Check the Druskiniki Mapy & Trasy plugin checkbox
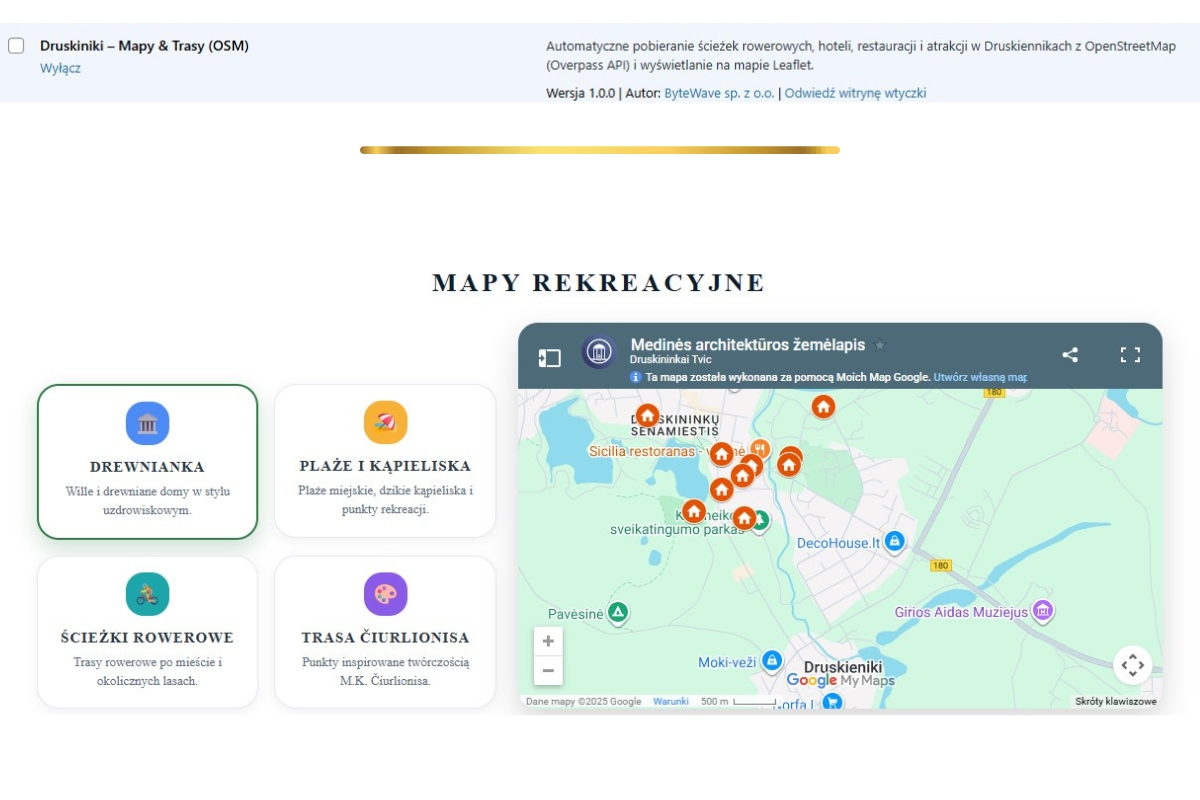Image resolution: width=1200 pixels, height=800 pixels. [x=16, y=46]
